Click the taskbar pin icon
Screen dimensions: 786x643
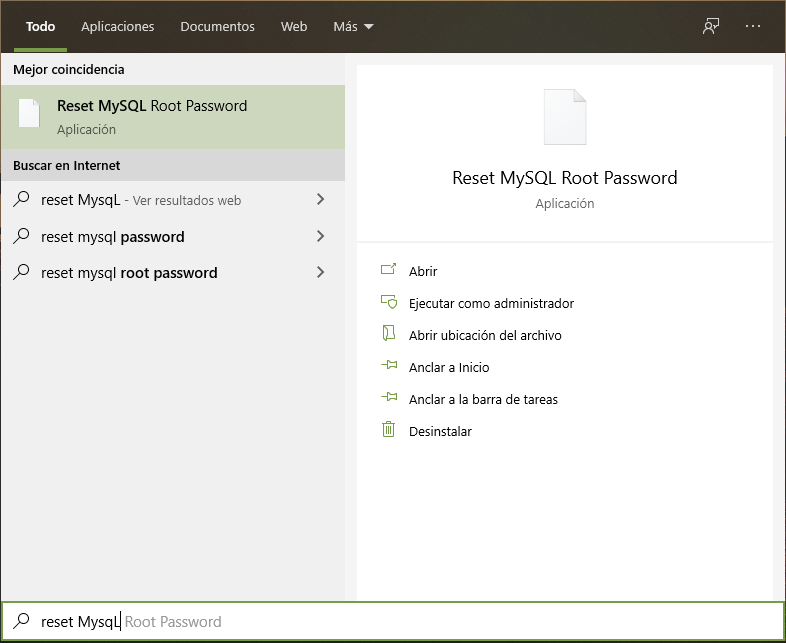(x=389, y=399)
